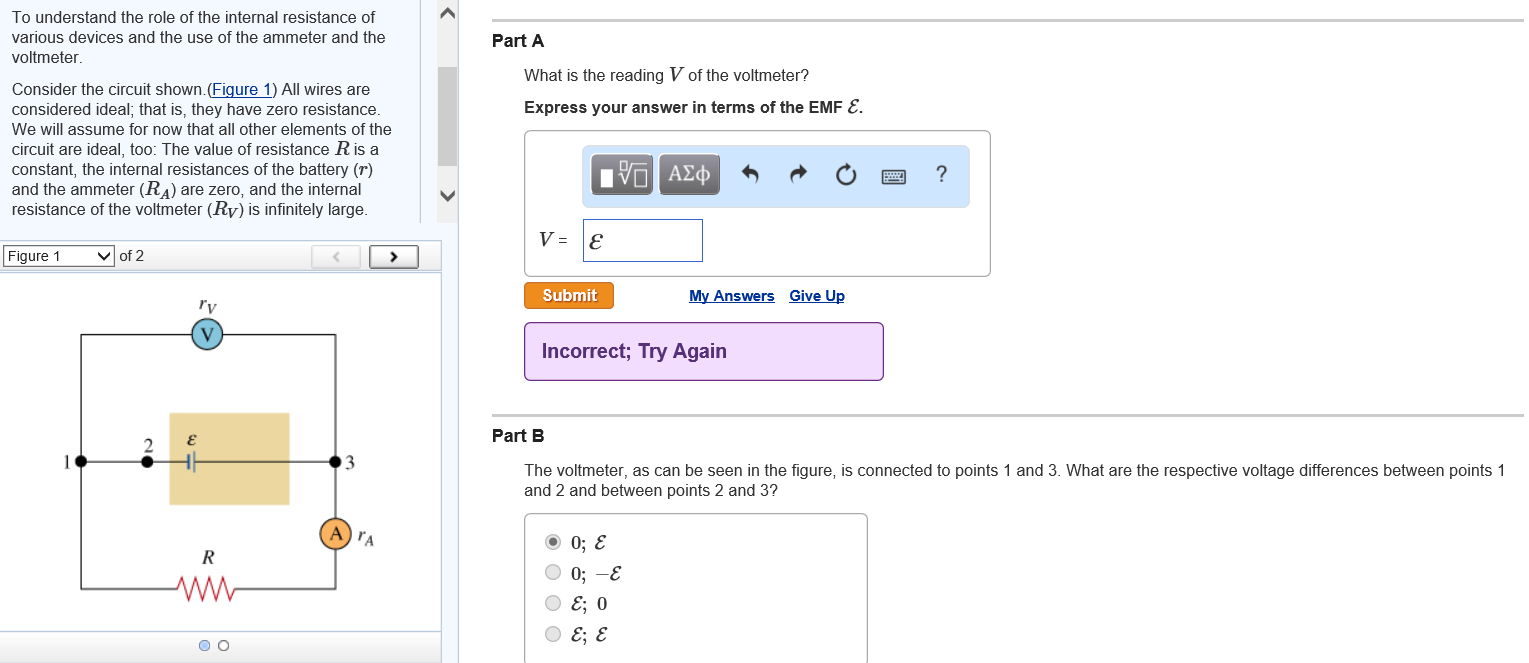
Task: Open the Greek symbols palette
Action: pos(688,175)
